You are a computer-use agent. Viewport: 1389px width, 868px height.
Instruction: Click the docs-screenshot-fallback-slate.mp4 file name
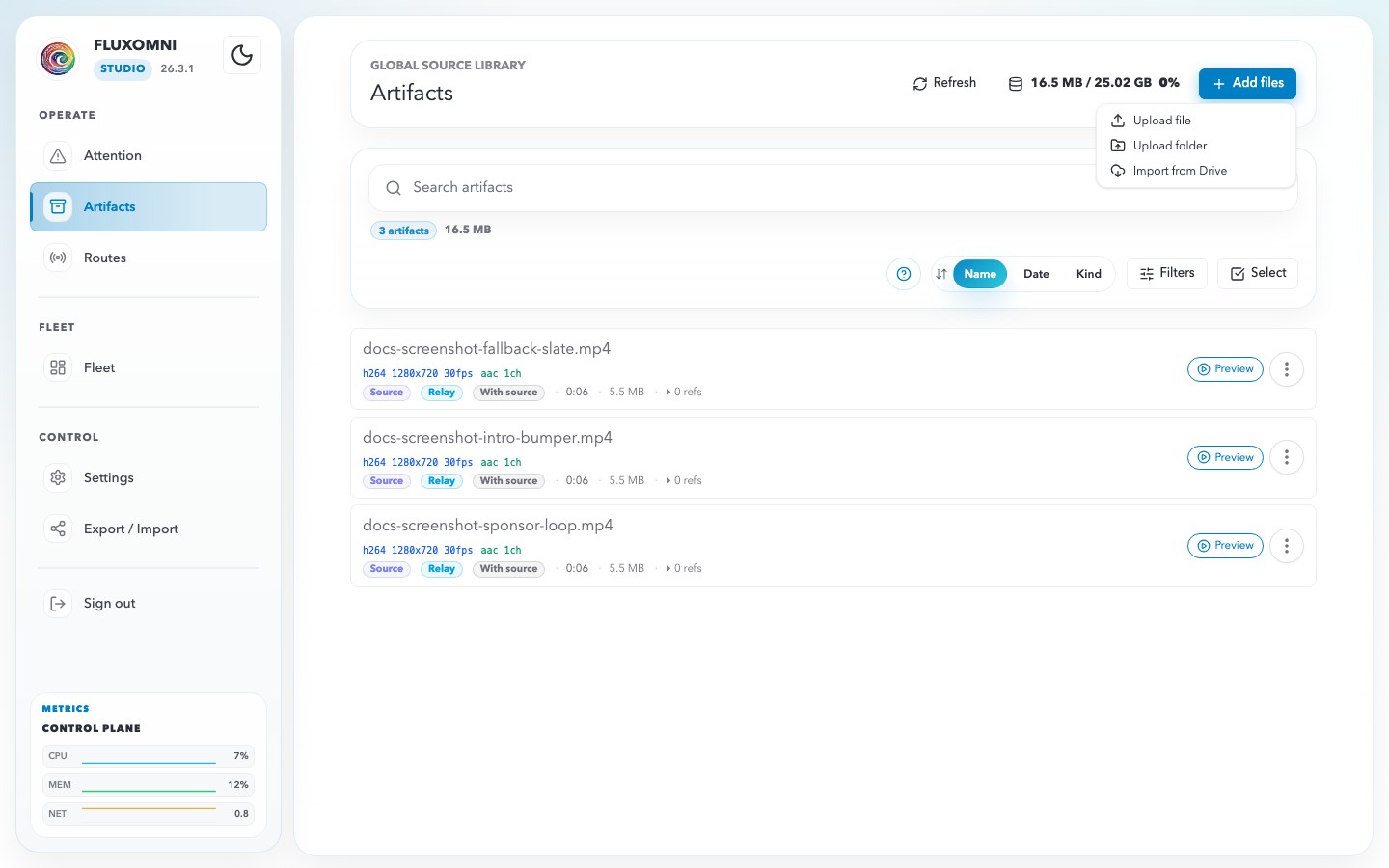(x=486, y=349)
